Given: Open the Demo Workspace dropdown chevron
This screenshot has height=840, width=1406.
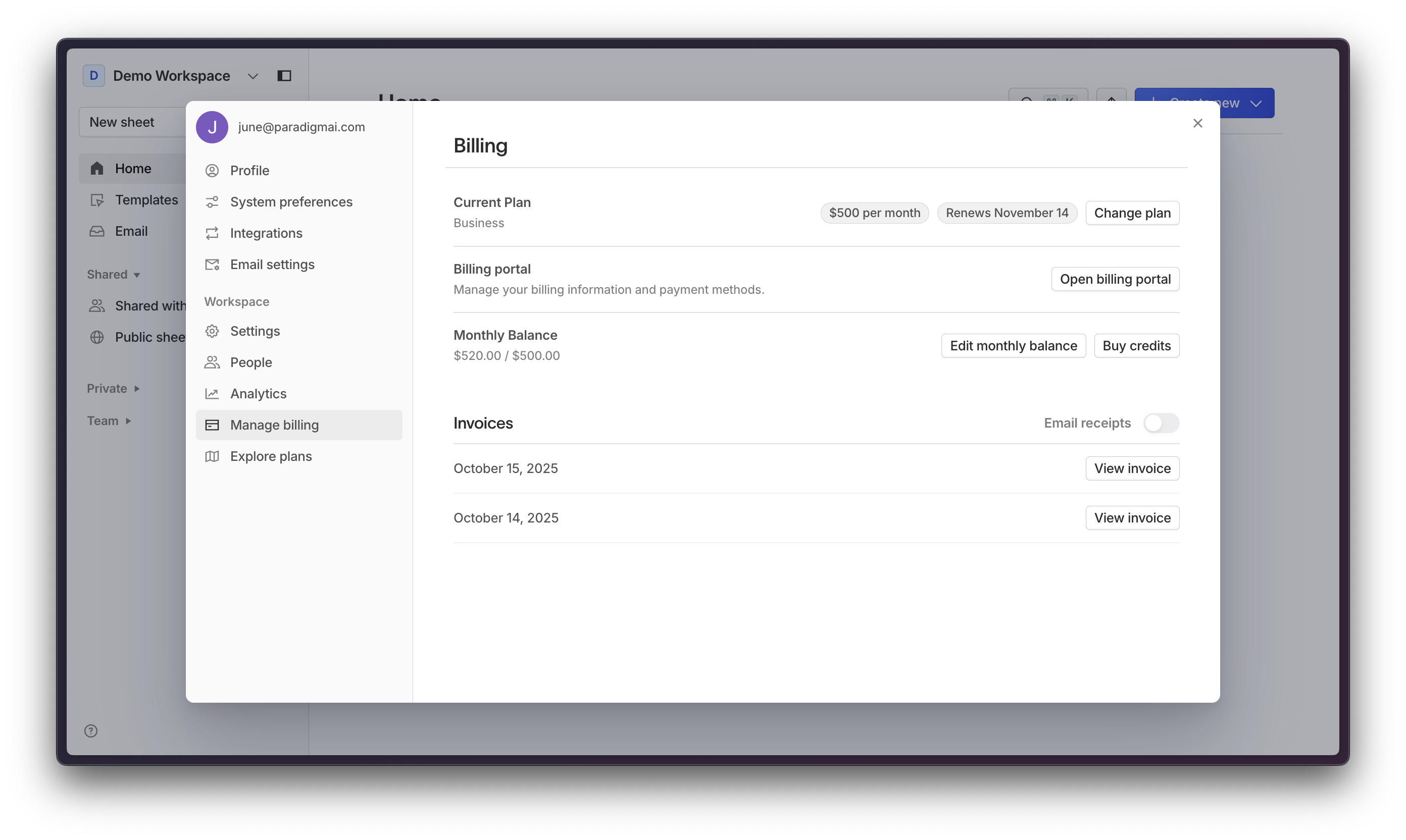Looking at the screenshot, I should click(x=253, y=76).
